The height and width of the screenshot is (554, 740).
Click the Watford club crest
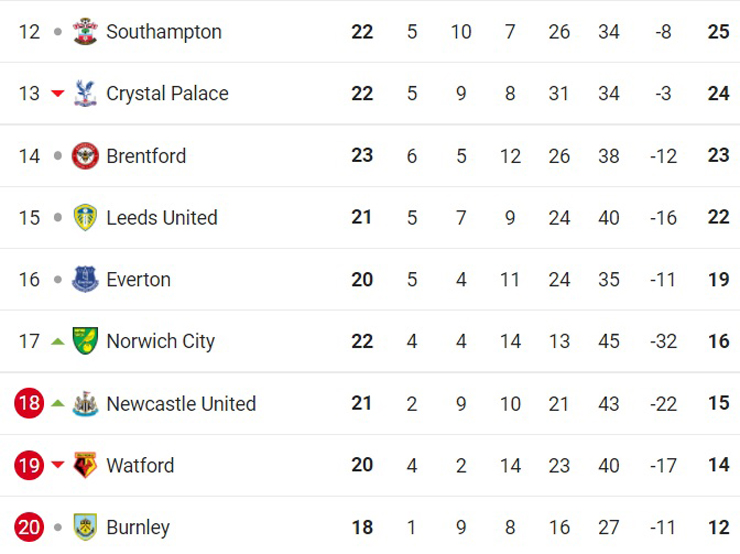tap(86, 466)
